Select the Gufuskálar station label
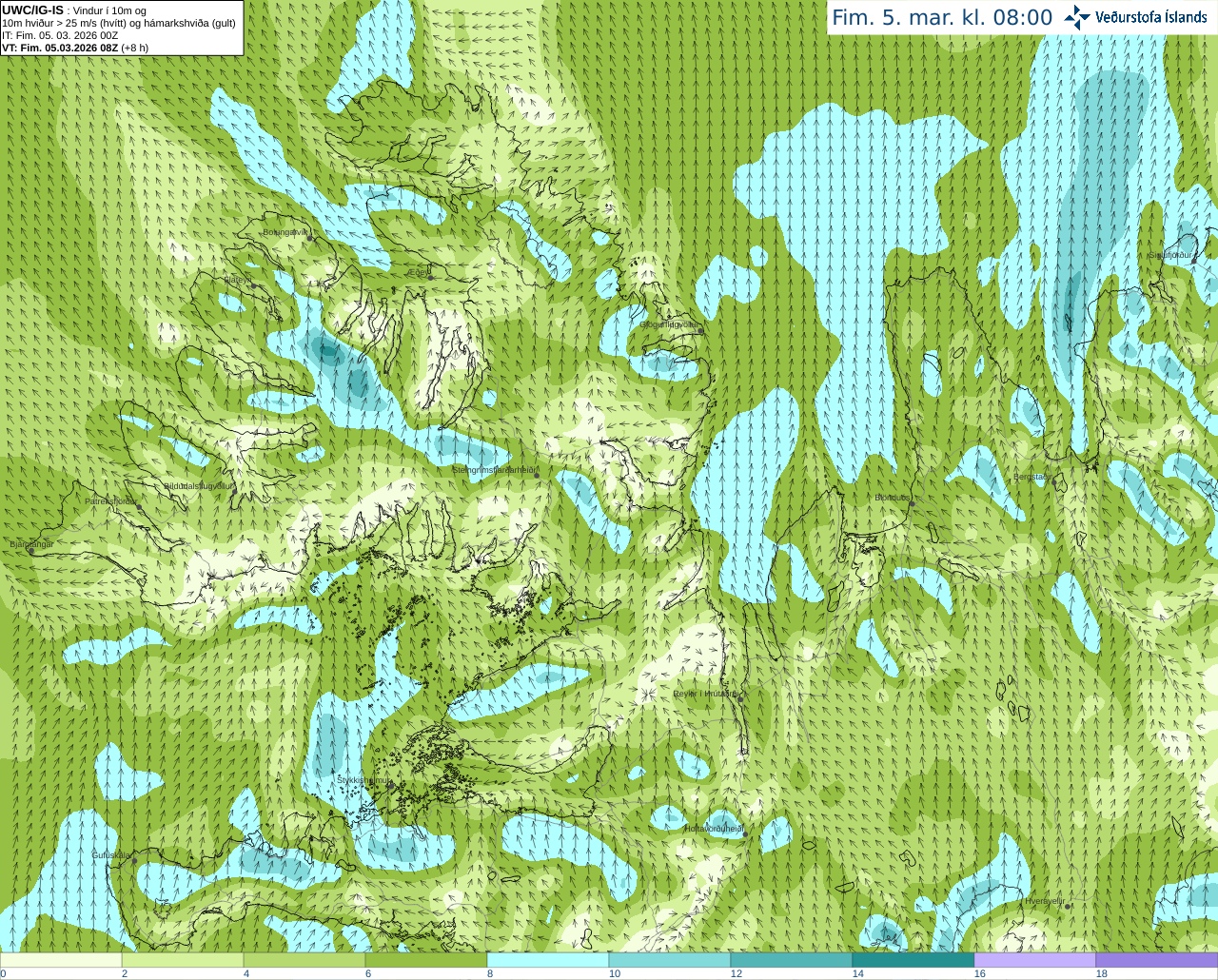Screen dimensions: 1218x980 pos(110,855)
